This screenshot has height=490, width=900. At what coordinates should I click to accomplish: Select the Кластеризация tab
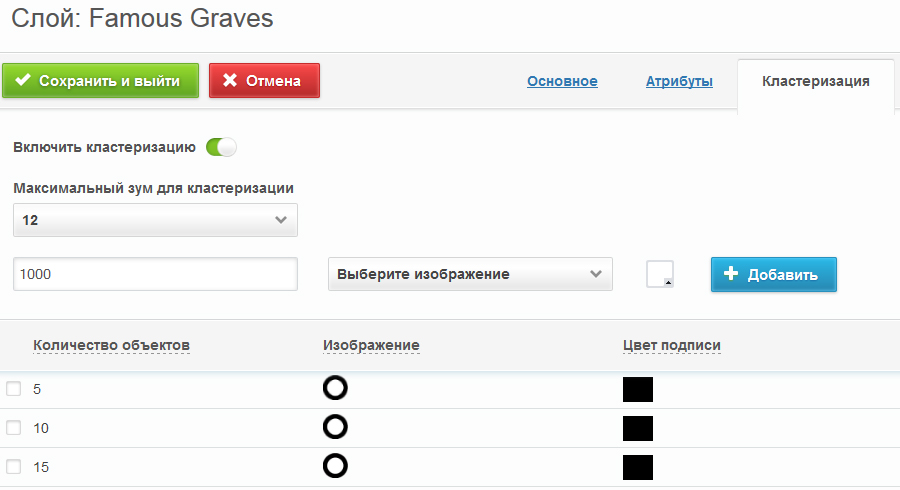pyautogui.click(x=815, y=81)
